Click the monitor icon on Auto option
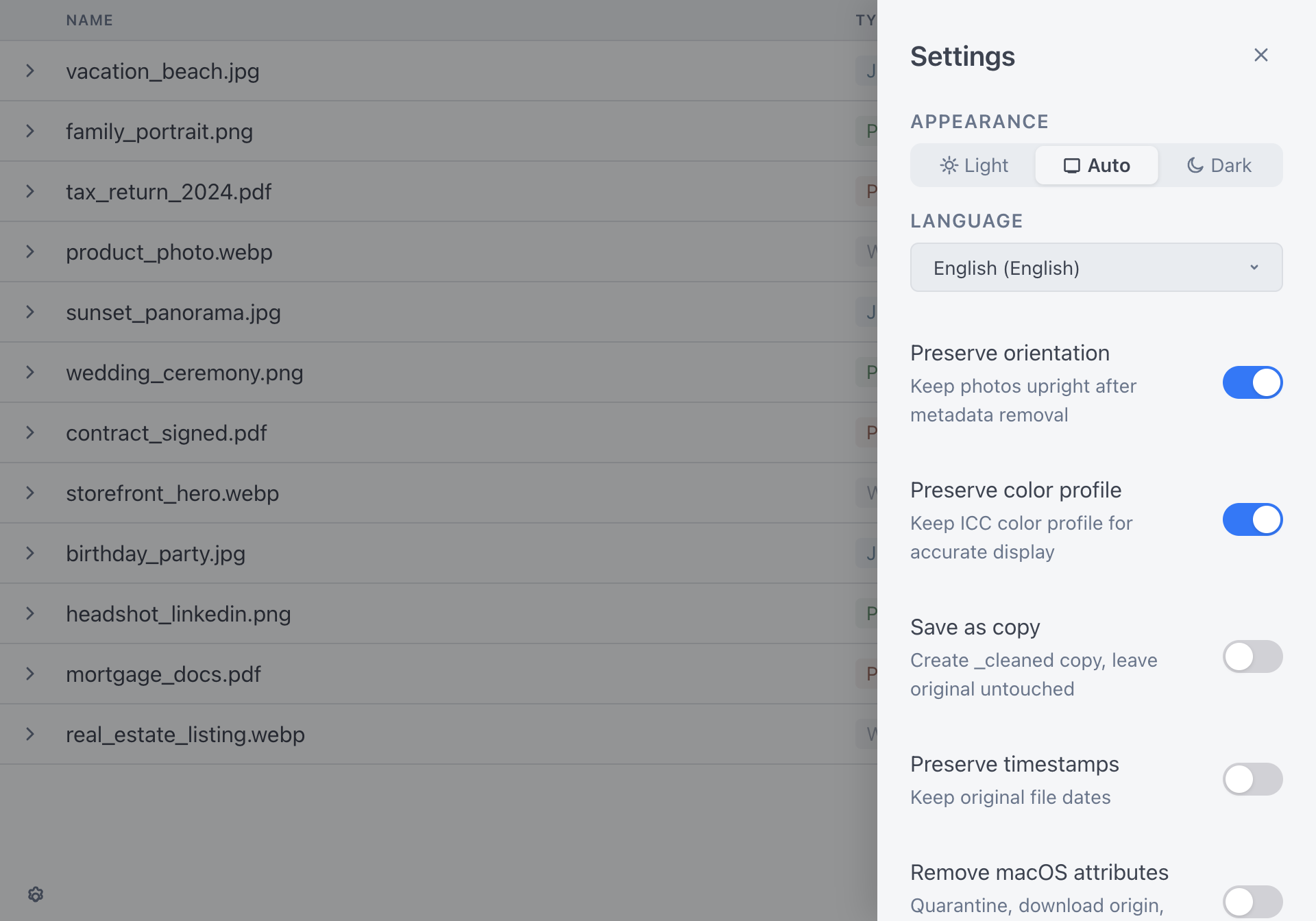 click(x=1071, y=165)
